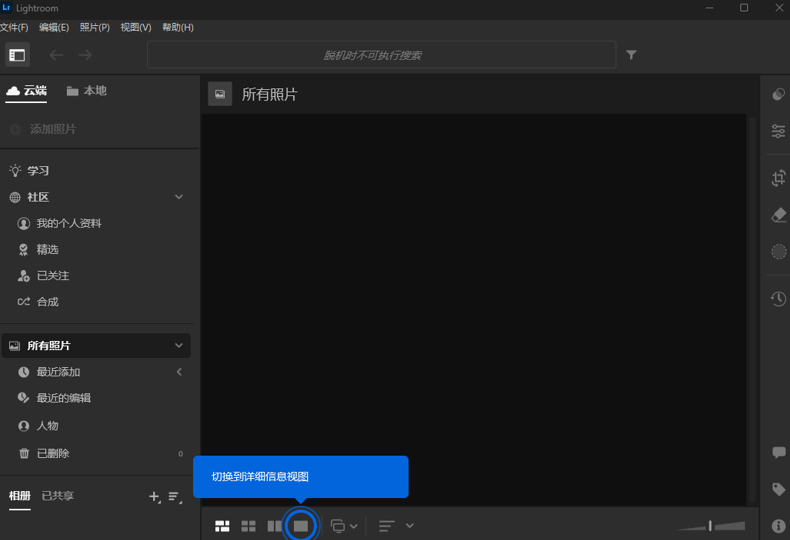Open the 编辑(E) menu
The image size is (790, 540).
point(54,27)
